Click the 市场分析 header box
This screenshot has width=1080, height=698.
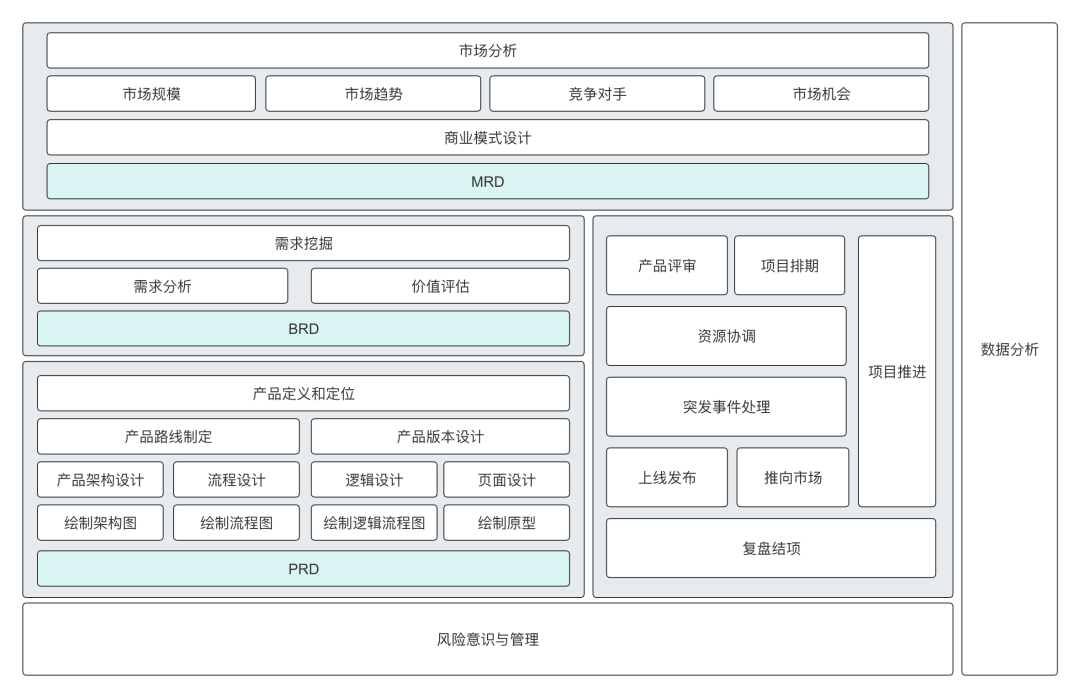pyautogui.click(x=487, y=50)
